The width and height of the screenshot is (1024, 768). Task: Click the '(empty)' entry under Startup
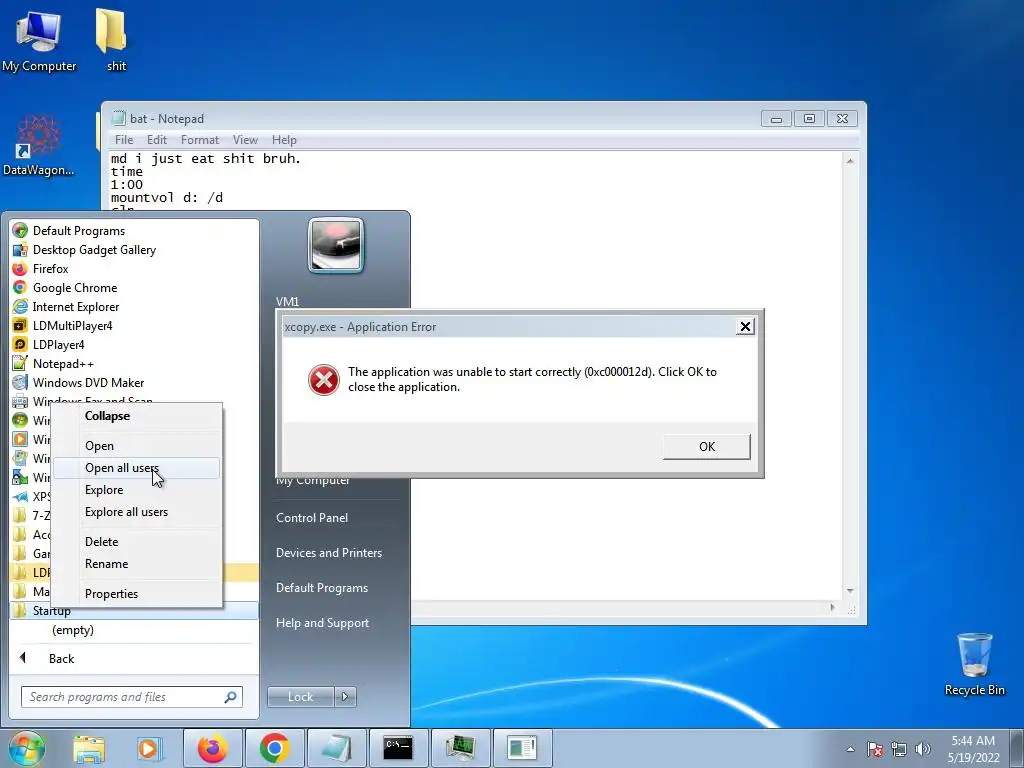pyautogui.click(x=73, y=630)
